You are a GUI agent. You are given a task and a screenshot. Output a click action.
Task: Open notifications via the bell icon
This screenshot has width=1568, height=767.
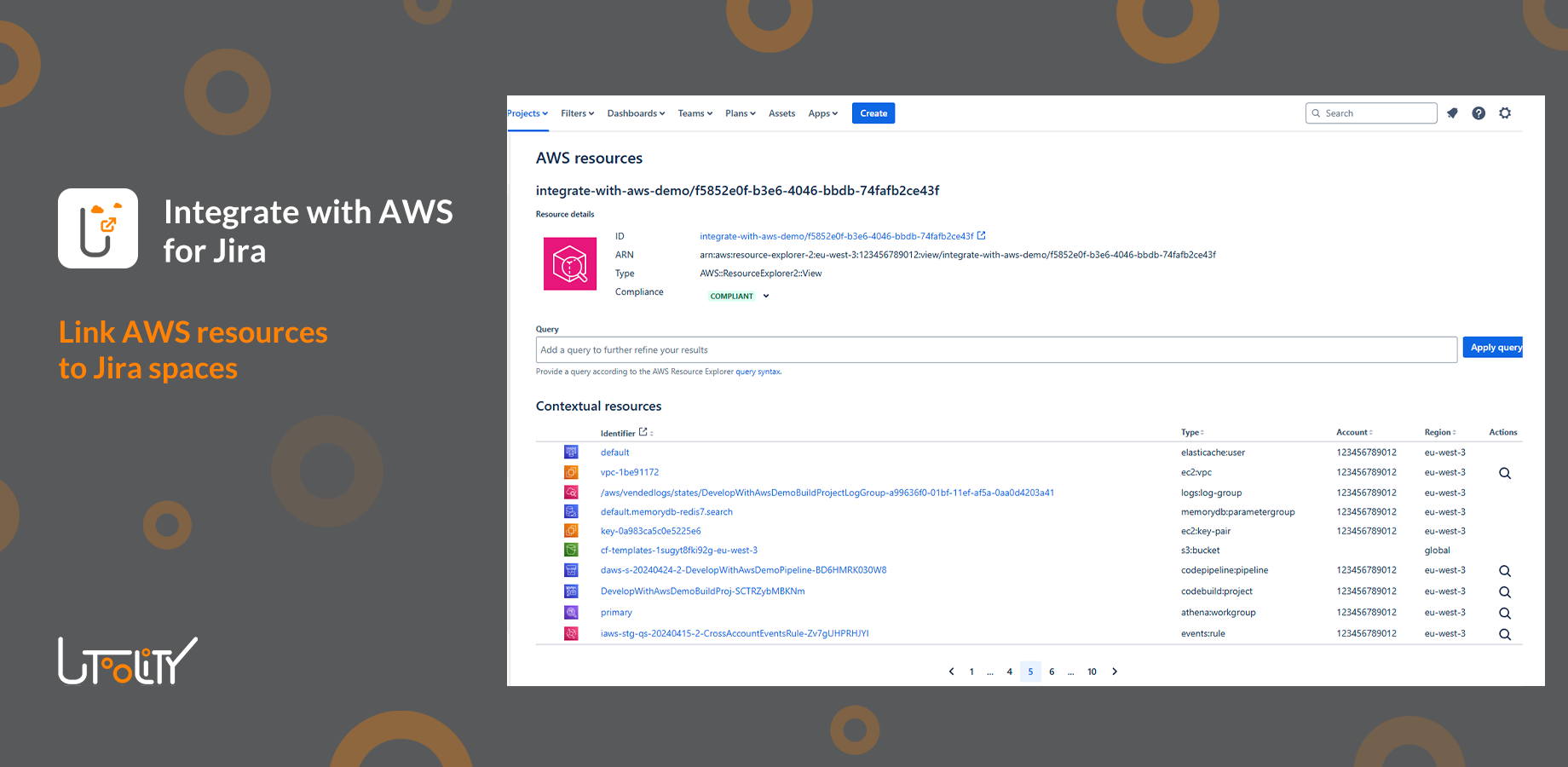(x=1452, y=112)
